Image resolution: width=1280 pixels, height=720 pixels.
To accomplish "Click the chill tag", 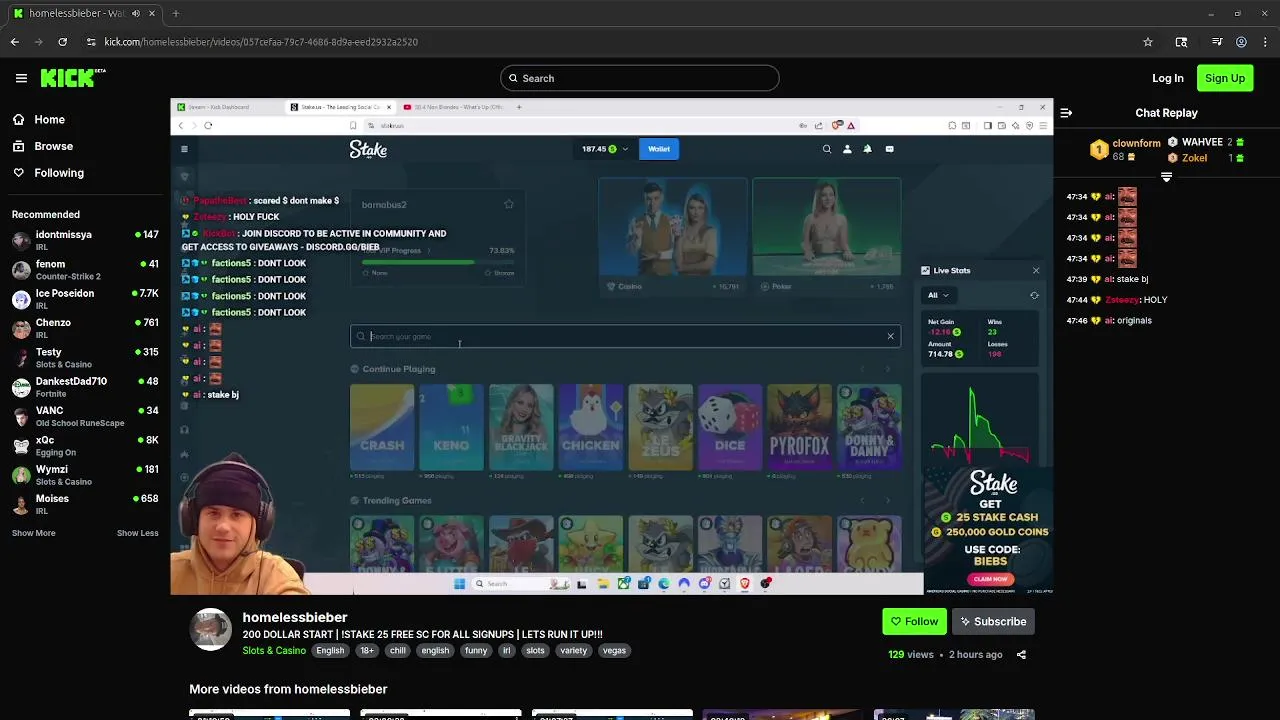I will point(398,650).
